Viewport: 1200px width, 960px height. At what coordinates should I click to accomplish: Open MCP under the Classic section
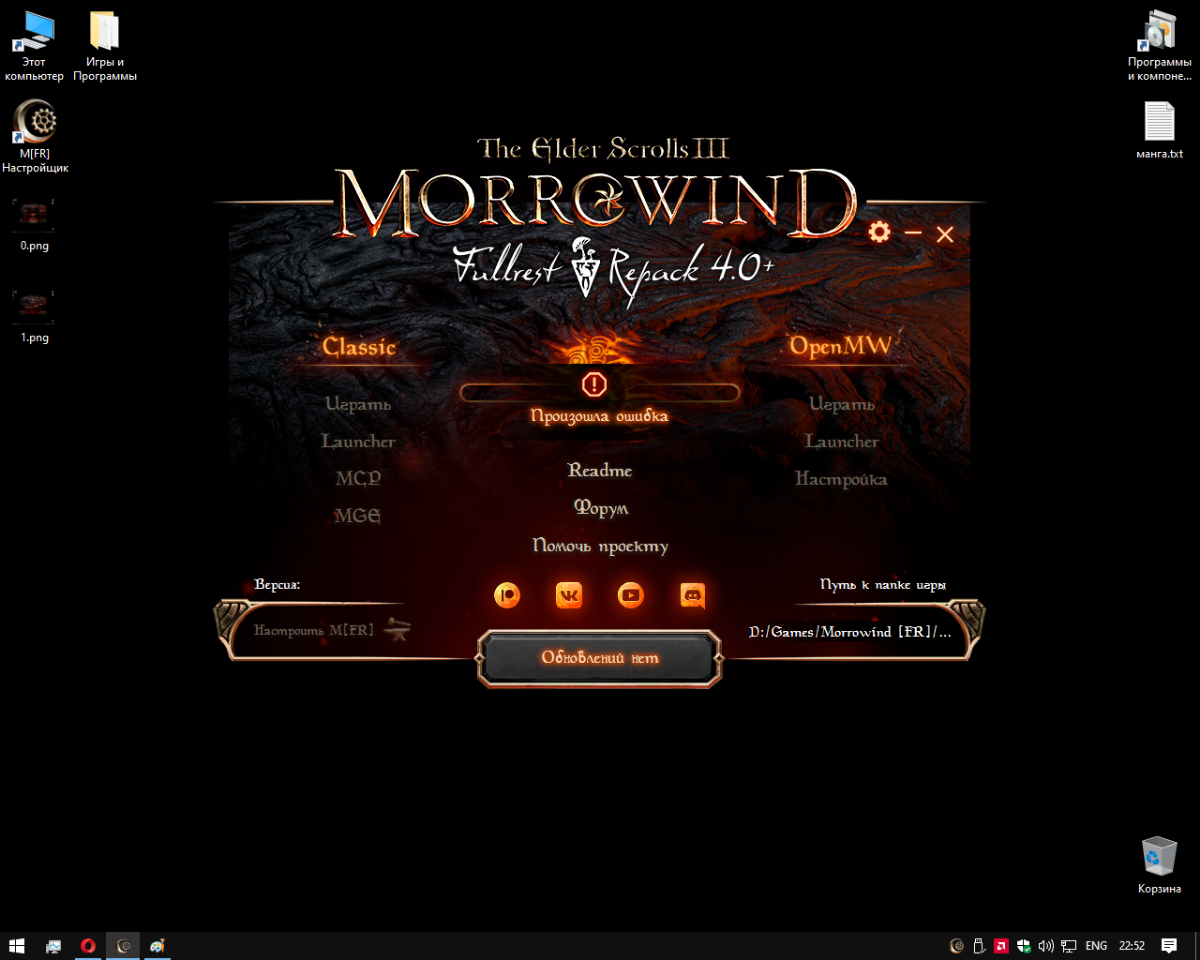(358, 479)
